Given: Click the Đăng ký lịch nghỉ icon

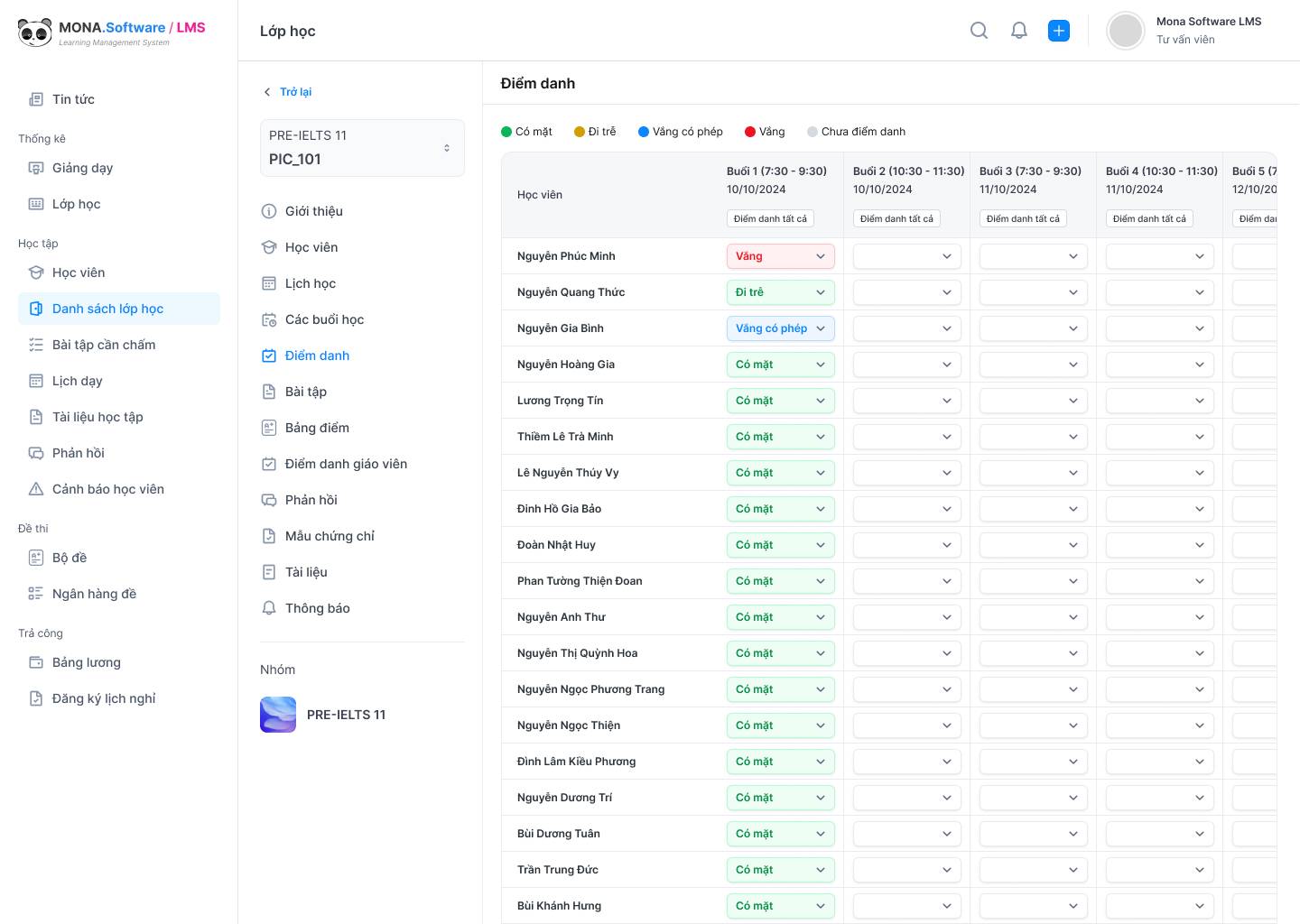Looking at the screenshot, I should [x=36, y=698].
